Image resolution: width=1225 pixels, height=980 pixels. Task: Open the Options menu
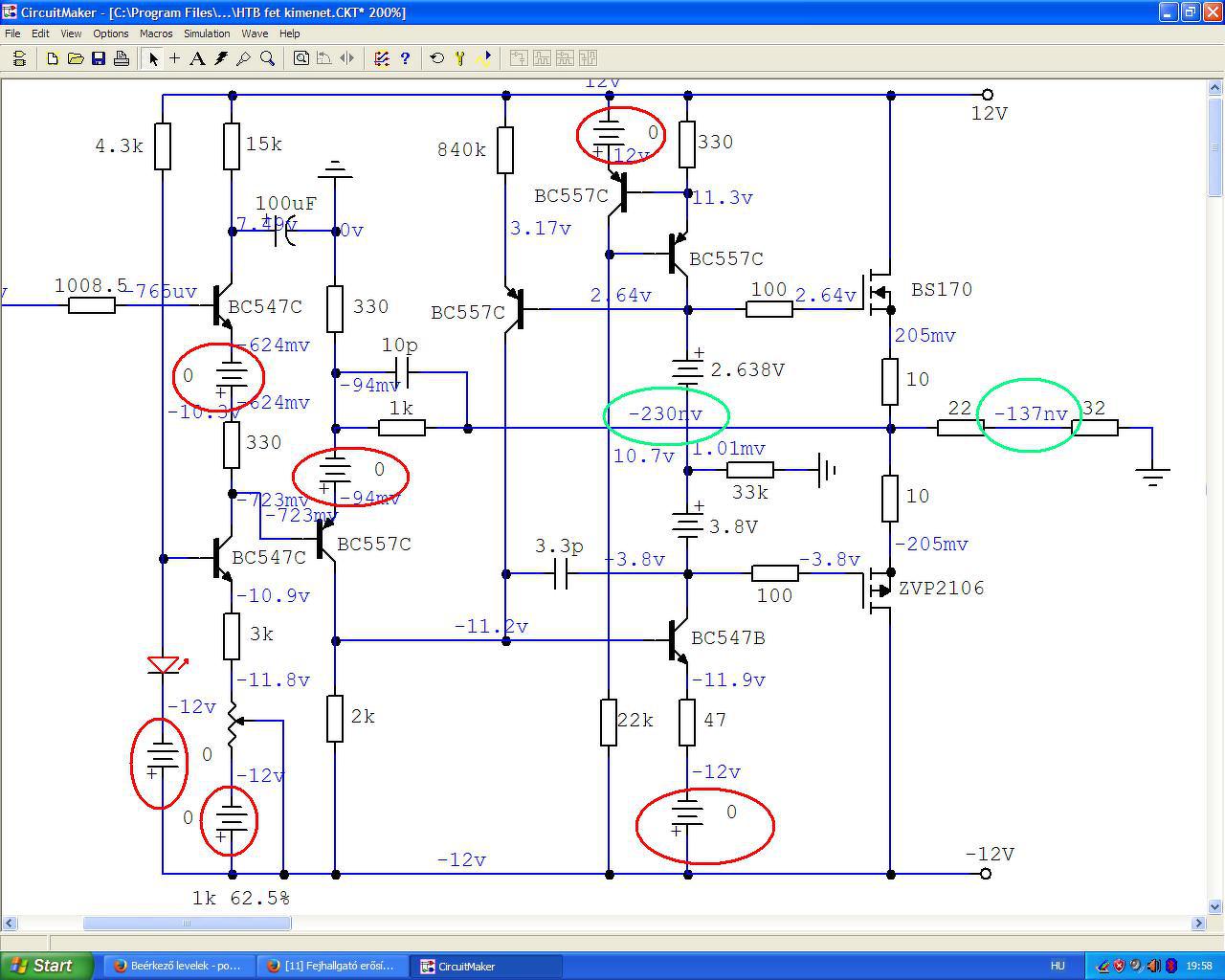pos(111,33)
